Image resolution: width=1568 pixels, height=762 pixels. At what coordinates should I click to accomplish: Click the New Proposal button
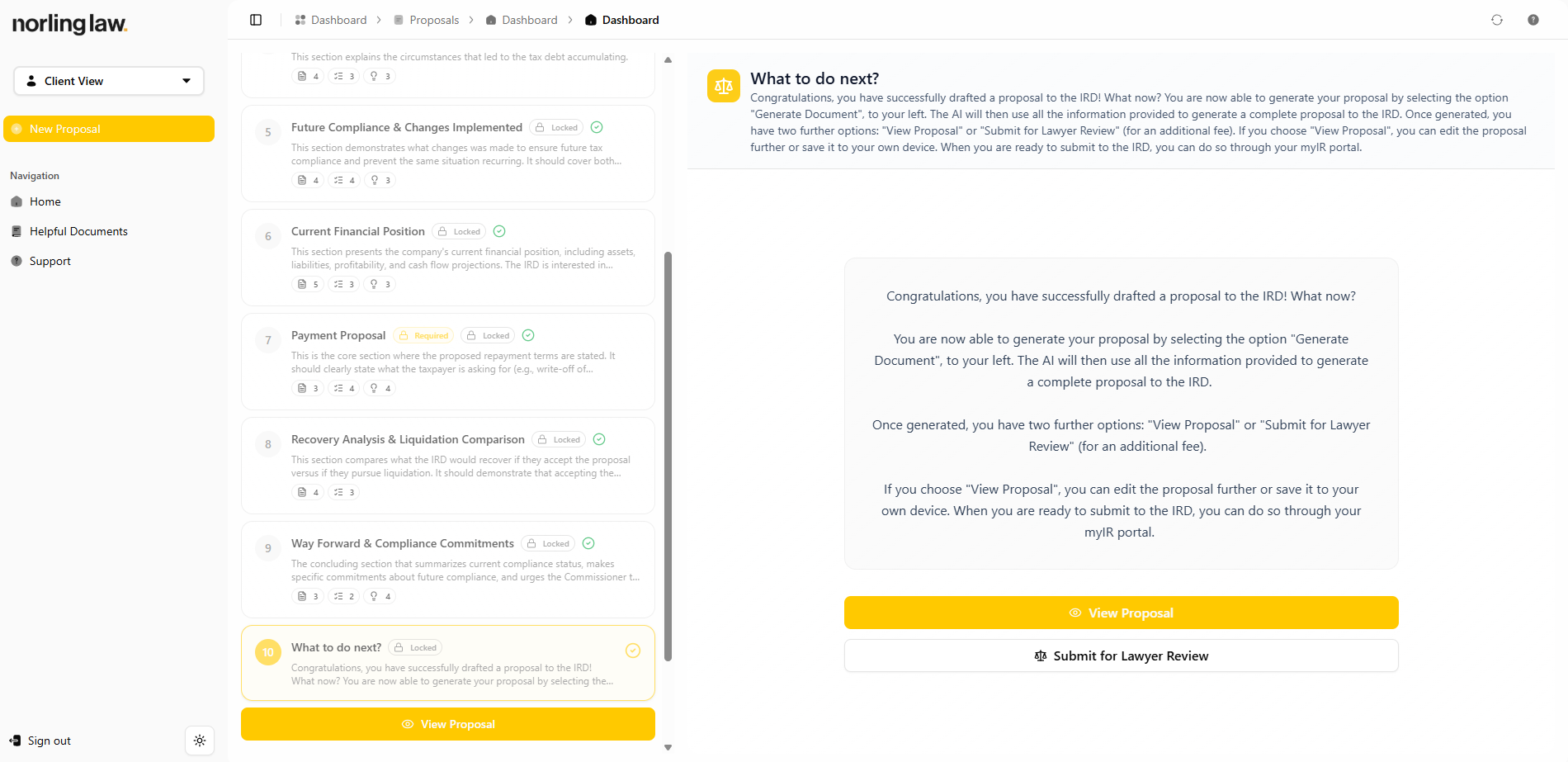pos(109,129)
